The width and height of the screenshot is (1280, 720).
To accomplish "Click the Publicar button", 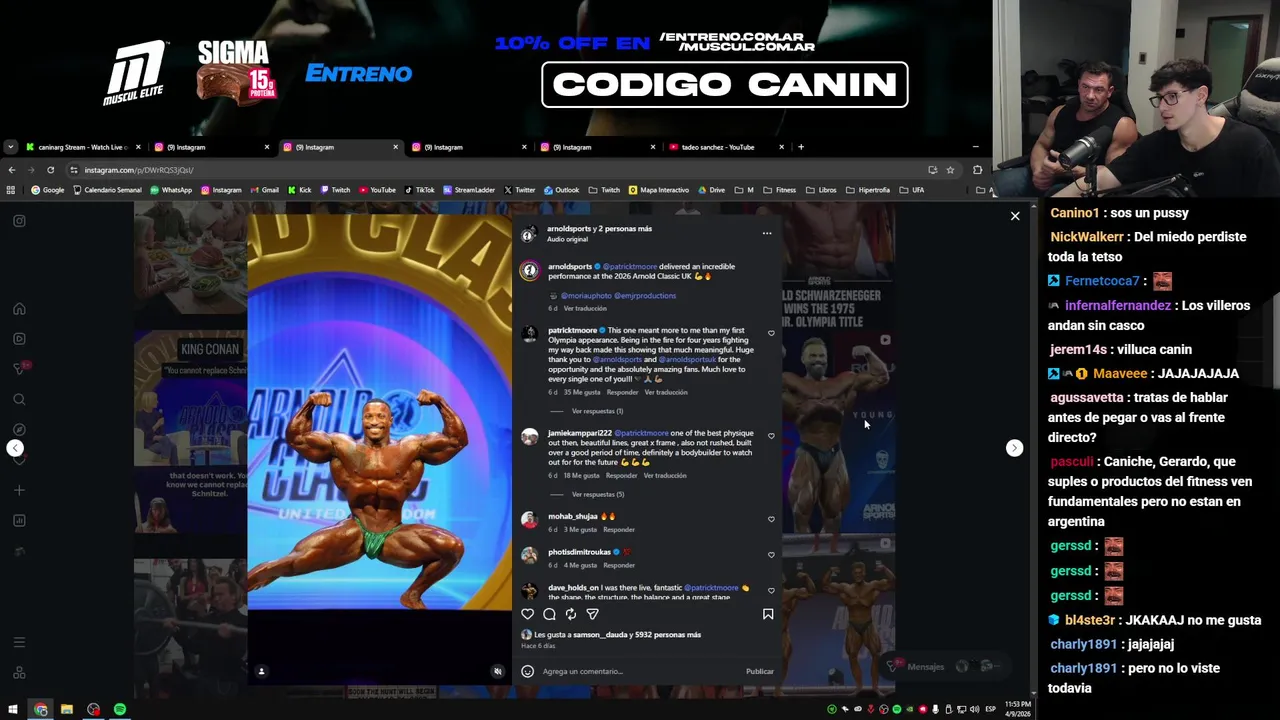I will point(760,671).
